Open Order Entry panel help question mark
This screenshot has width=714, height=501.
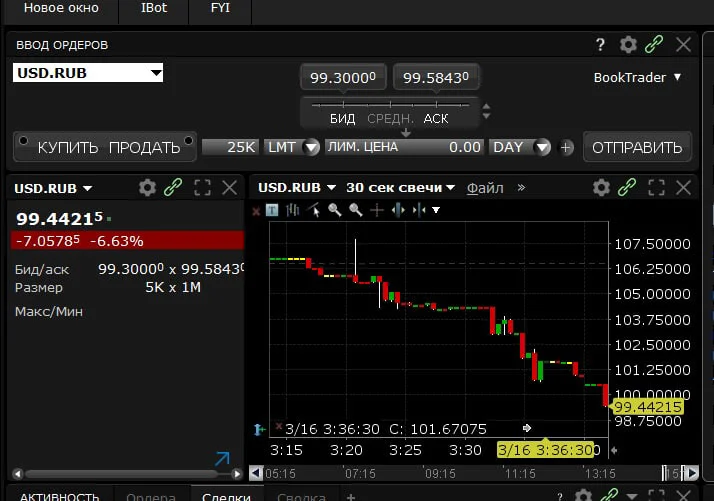600,45
